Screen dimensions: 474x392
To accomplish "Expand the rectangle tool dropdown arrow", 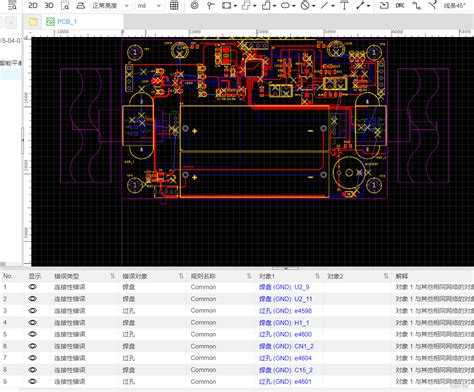I will (x=235, y=6).
